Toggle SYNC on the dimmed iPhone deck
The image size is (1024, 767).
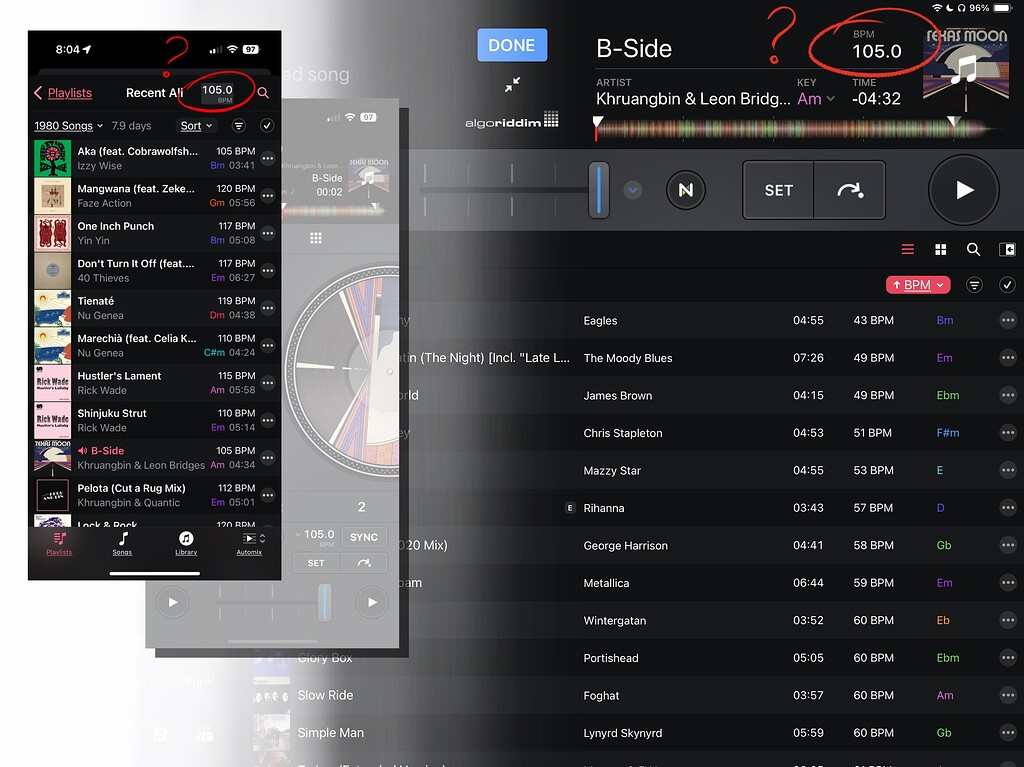coord(364,537)
